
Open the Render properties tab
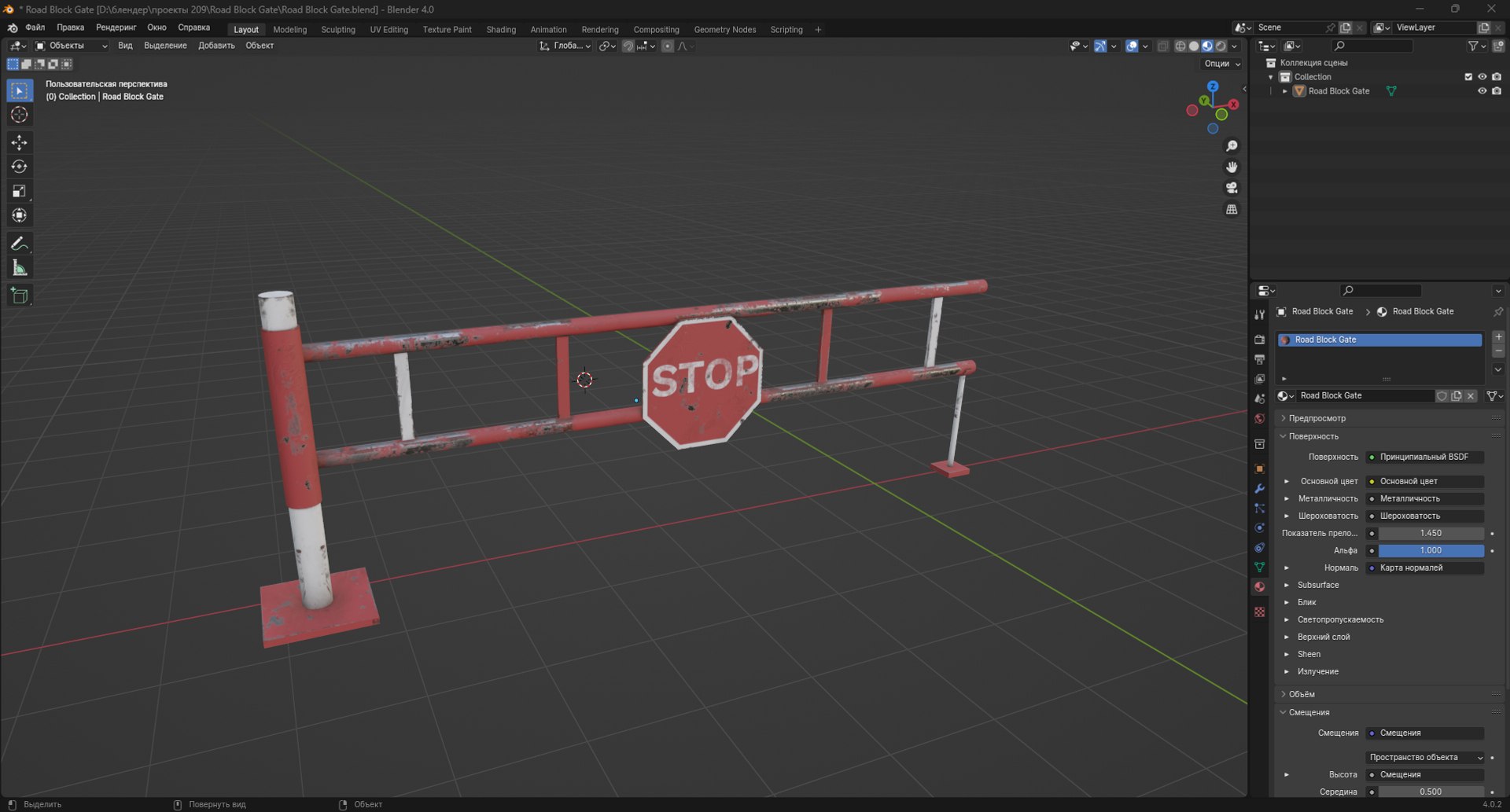(x=1260, y=340)
